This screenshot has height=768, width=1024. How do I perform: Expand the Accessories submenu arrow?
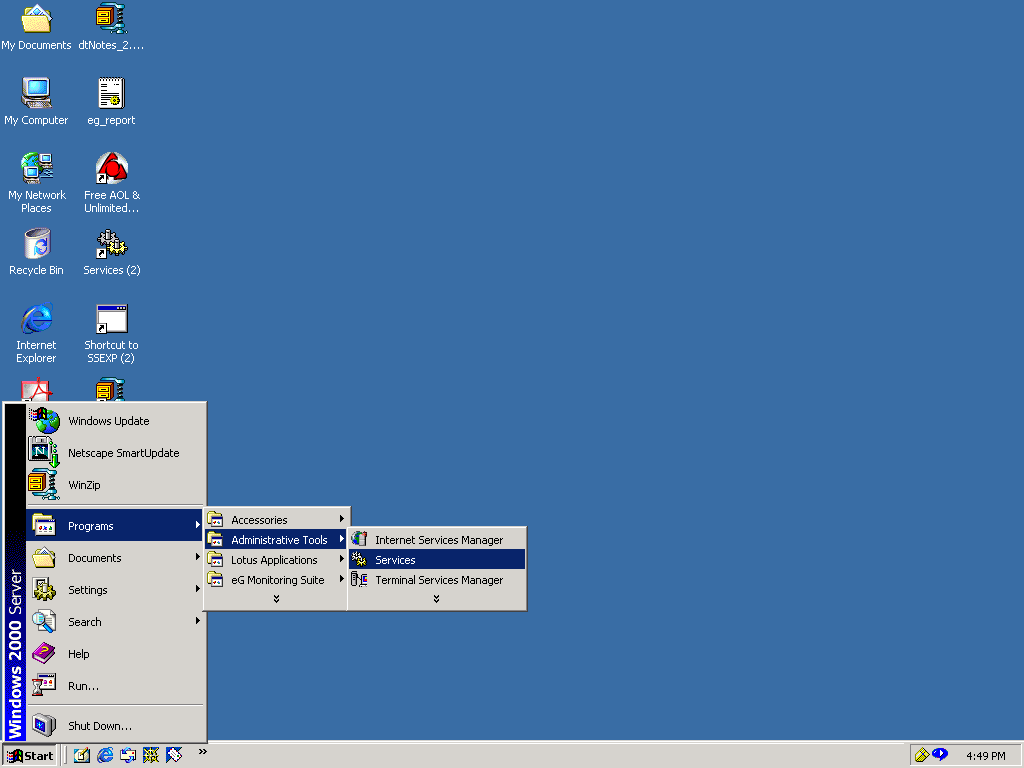point(342,519)
